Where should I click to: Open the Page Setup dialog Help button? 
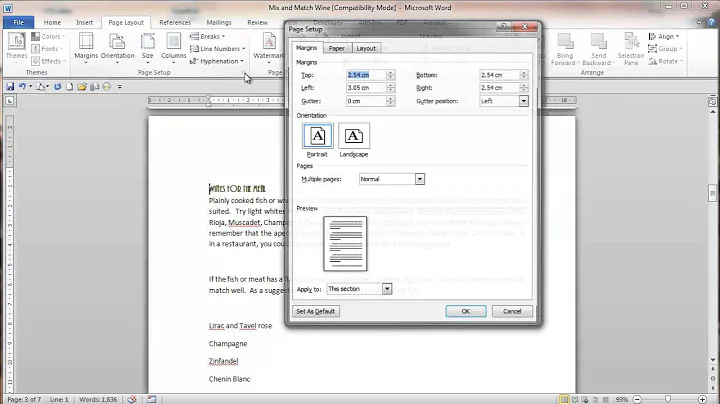pyautogui.click(x=504, y=26)
